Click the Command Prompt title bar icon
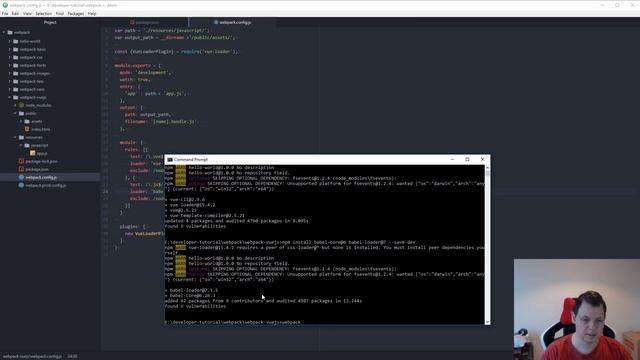Screen dimensions: 640x360 170,160
